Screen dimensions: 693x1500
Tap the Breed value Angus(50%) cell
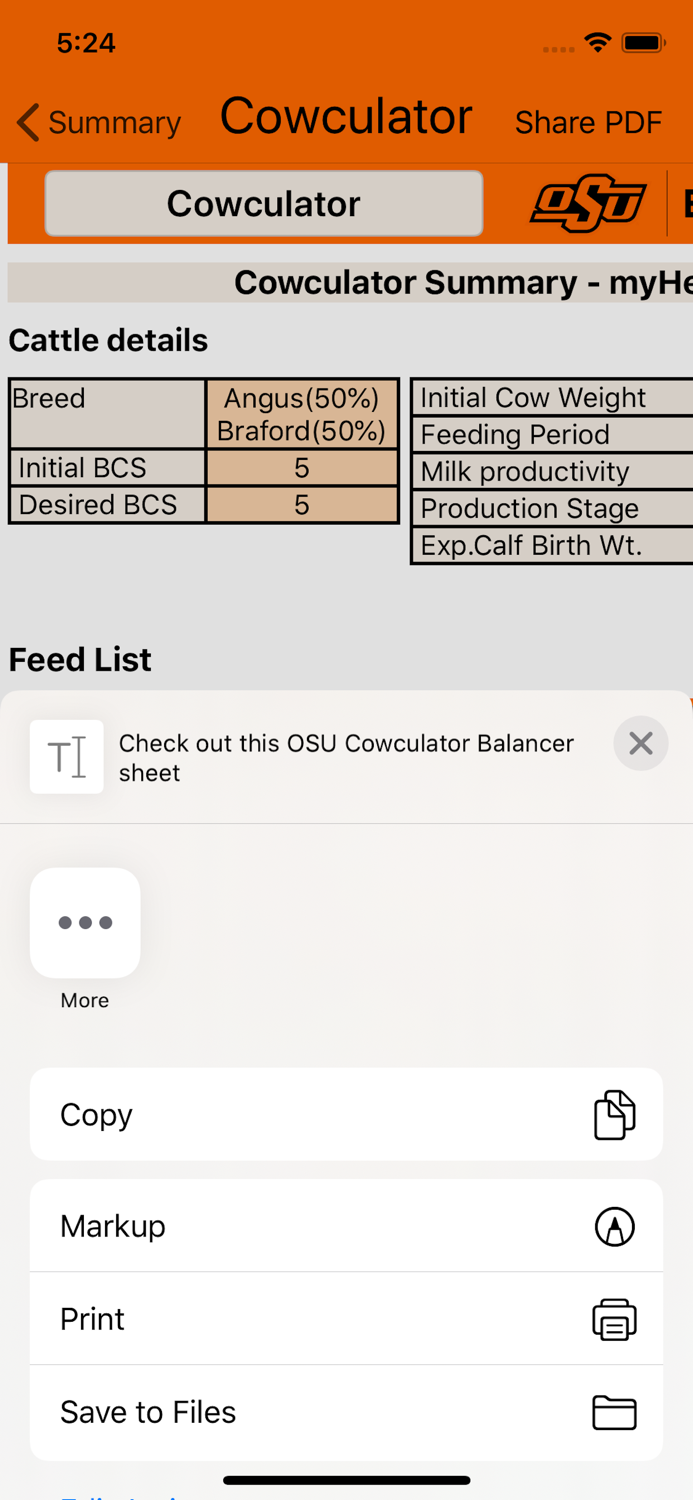[302, 414]
